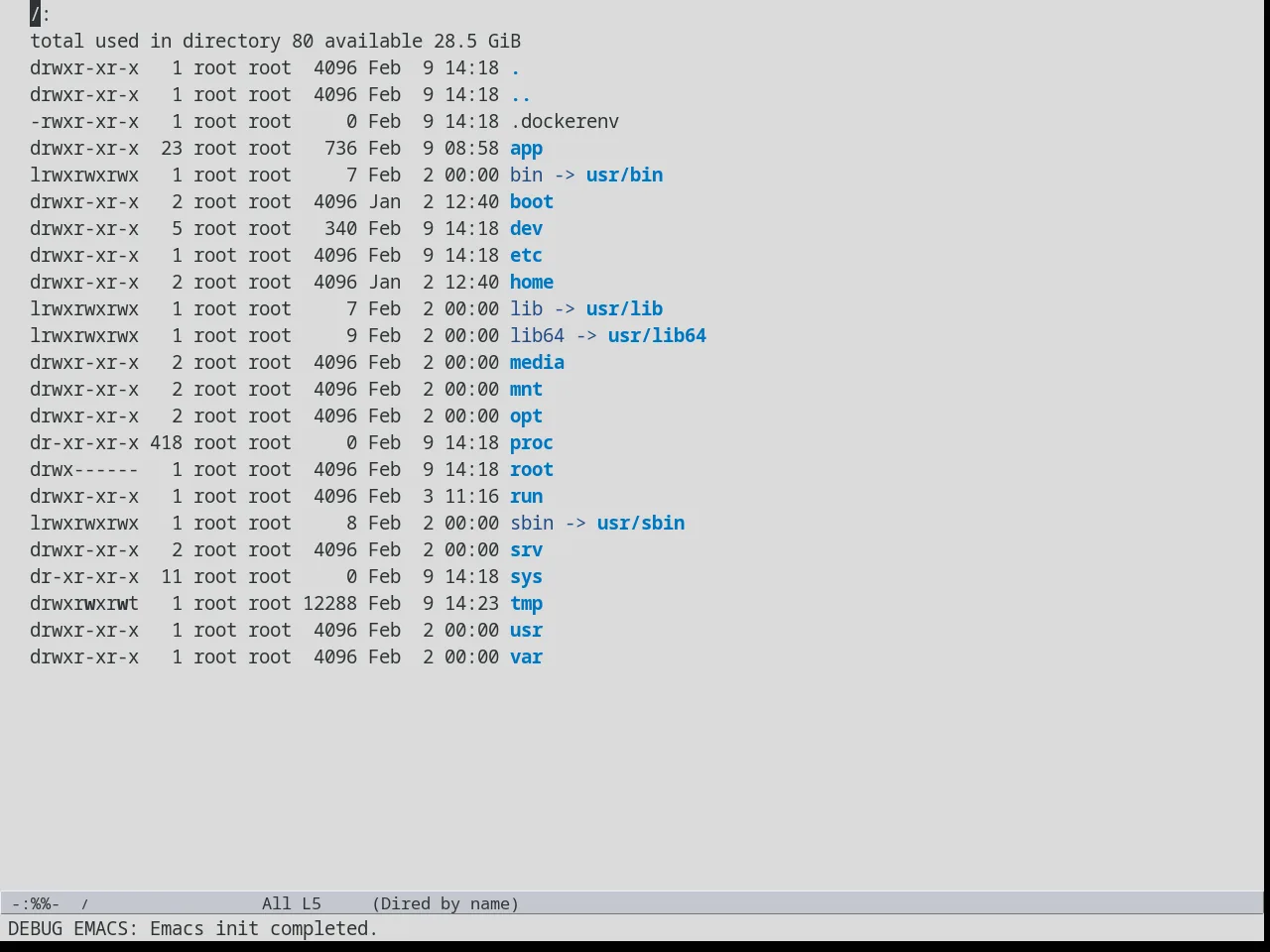Image resolution: width=1270 pixels, height=952 pixels.
Task: Open the var directory
Action: [526, 656]
